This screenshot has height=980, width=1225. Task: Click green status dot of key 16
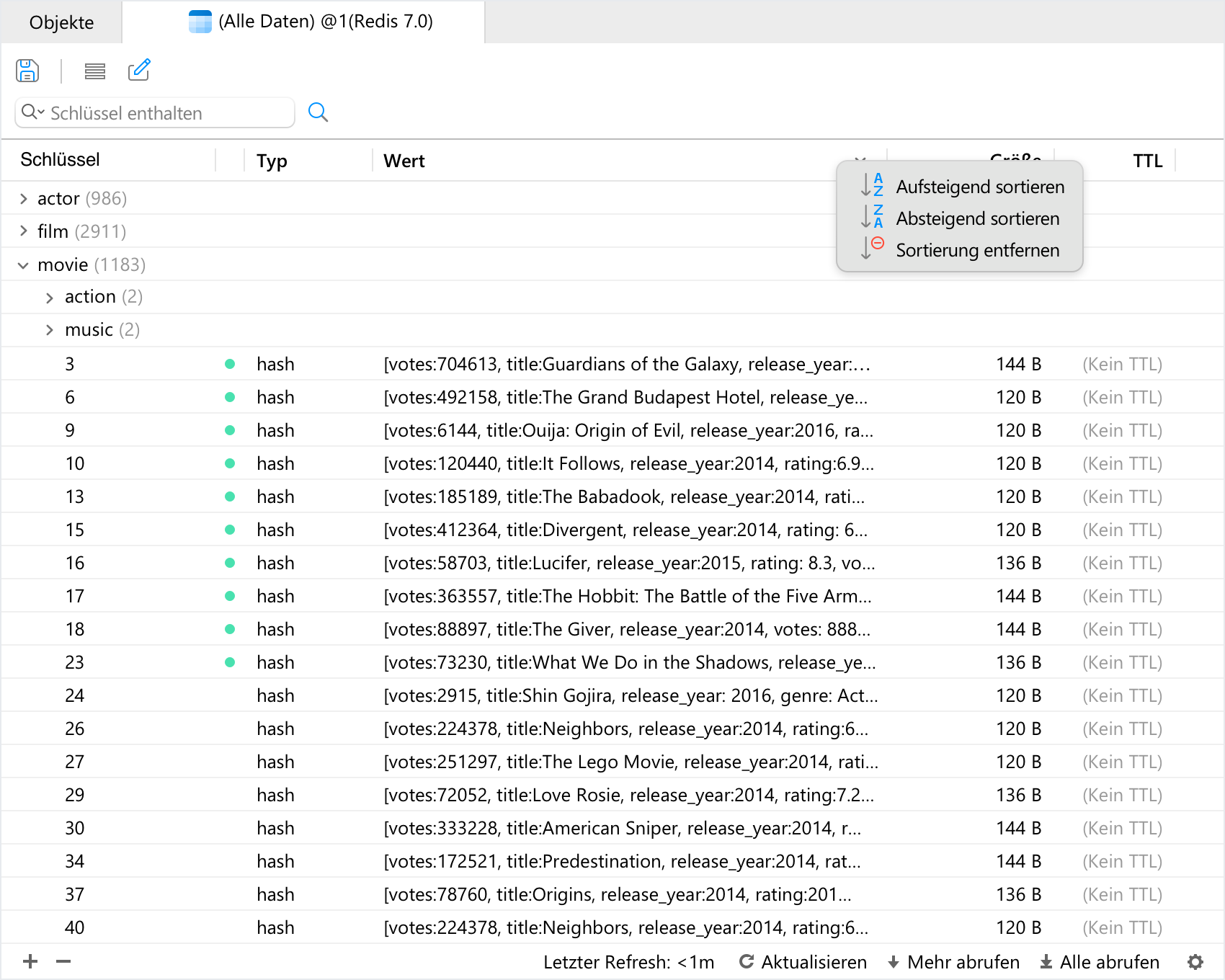tap(230, 563)
